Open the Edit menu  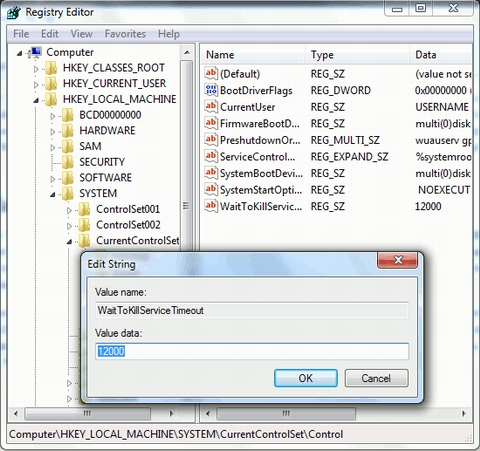pos(50,34)
